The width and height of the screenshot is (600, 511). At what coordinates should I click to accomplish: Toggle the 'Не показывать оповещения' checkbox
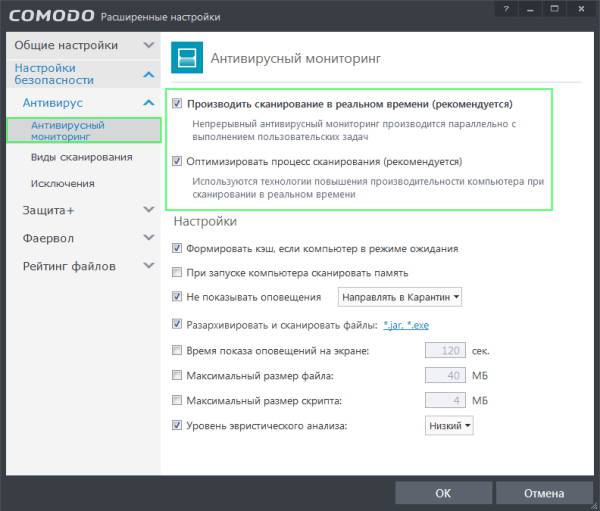coord(177,297)
